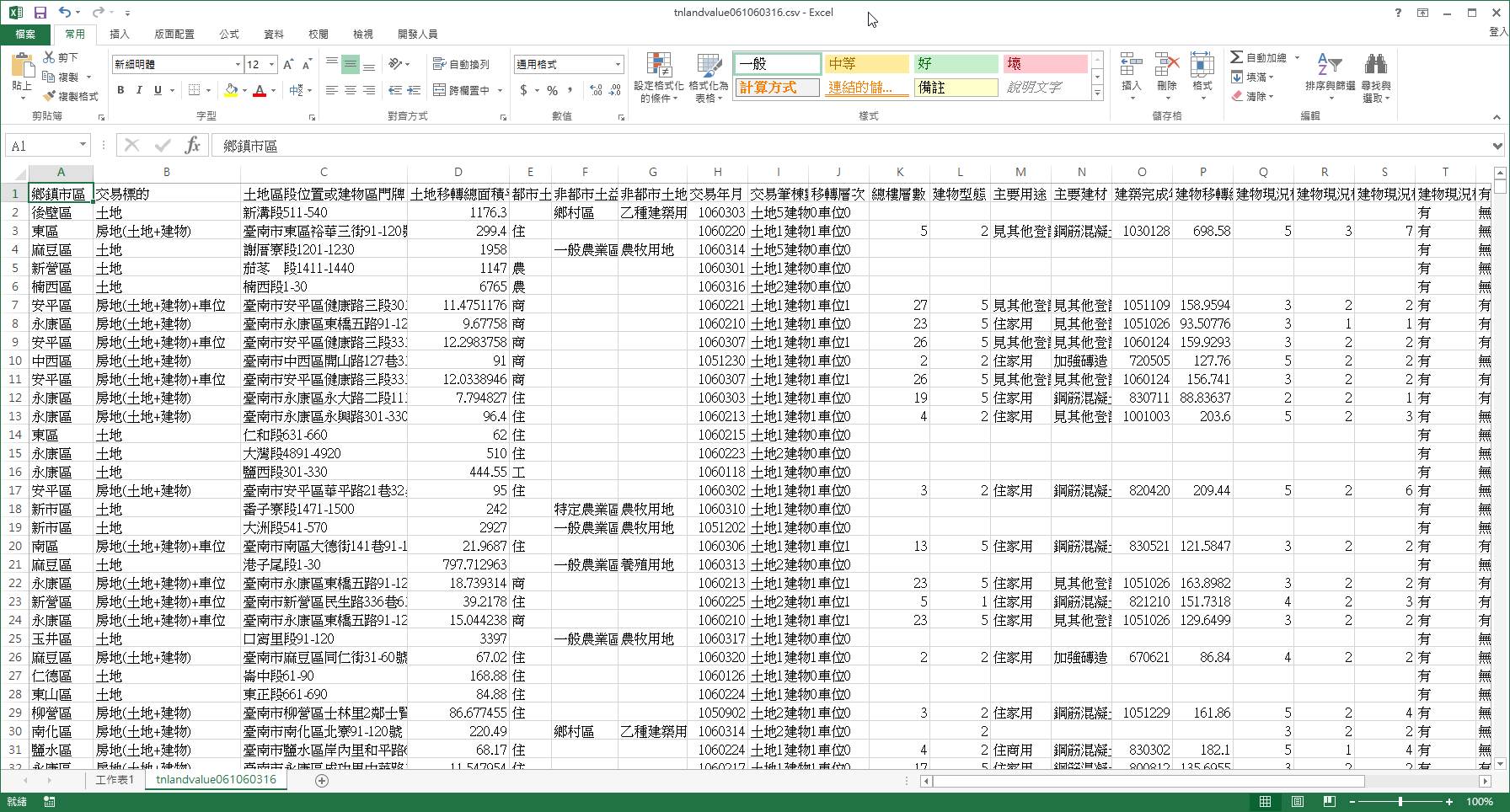The height and width of the screenshot is (812, 1510).
Task: Click the Merge and Center (跨欄置中) icon
Action: [439, 90]
